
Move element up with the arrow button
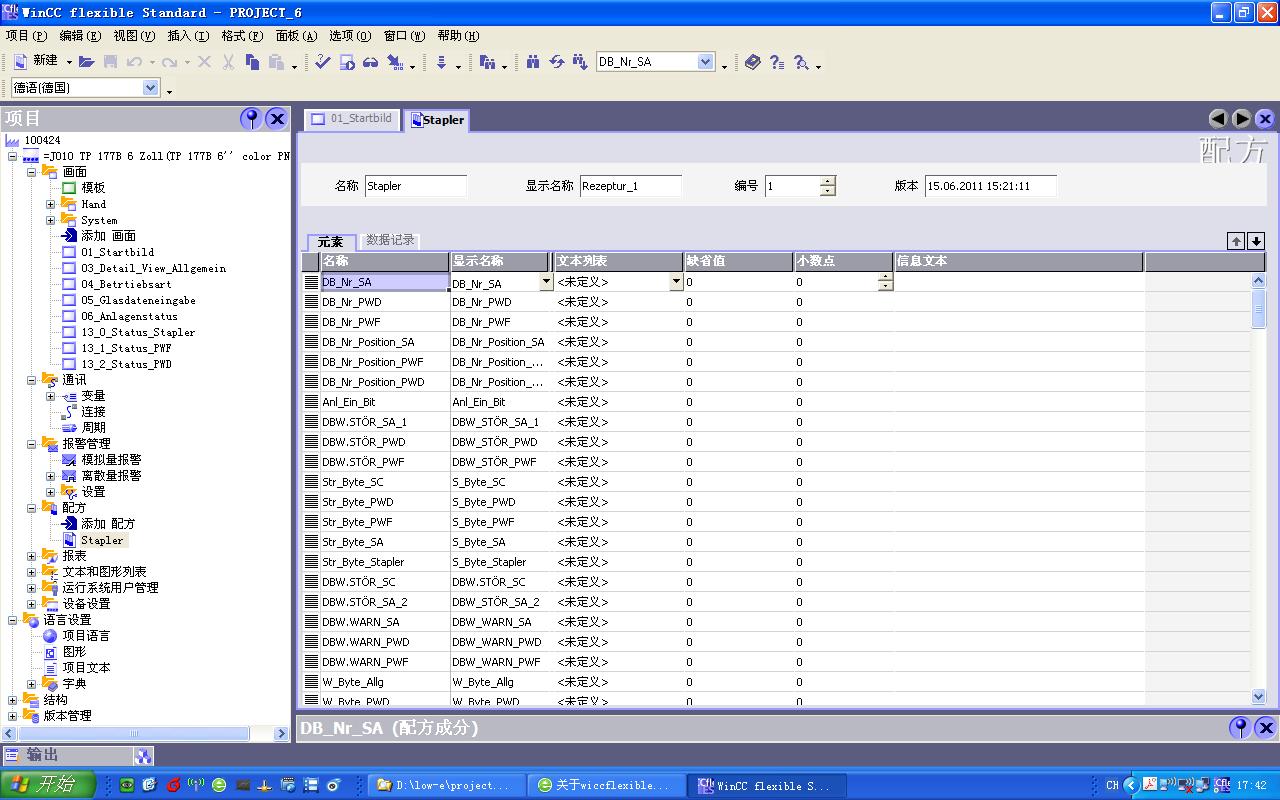click(x=1237, y=241)
